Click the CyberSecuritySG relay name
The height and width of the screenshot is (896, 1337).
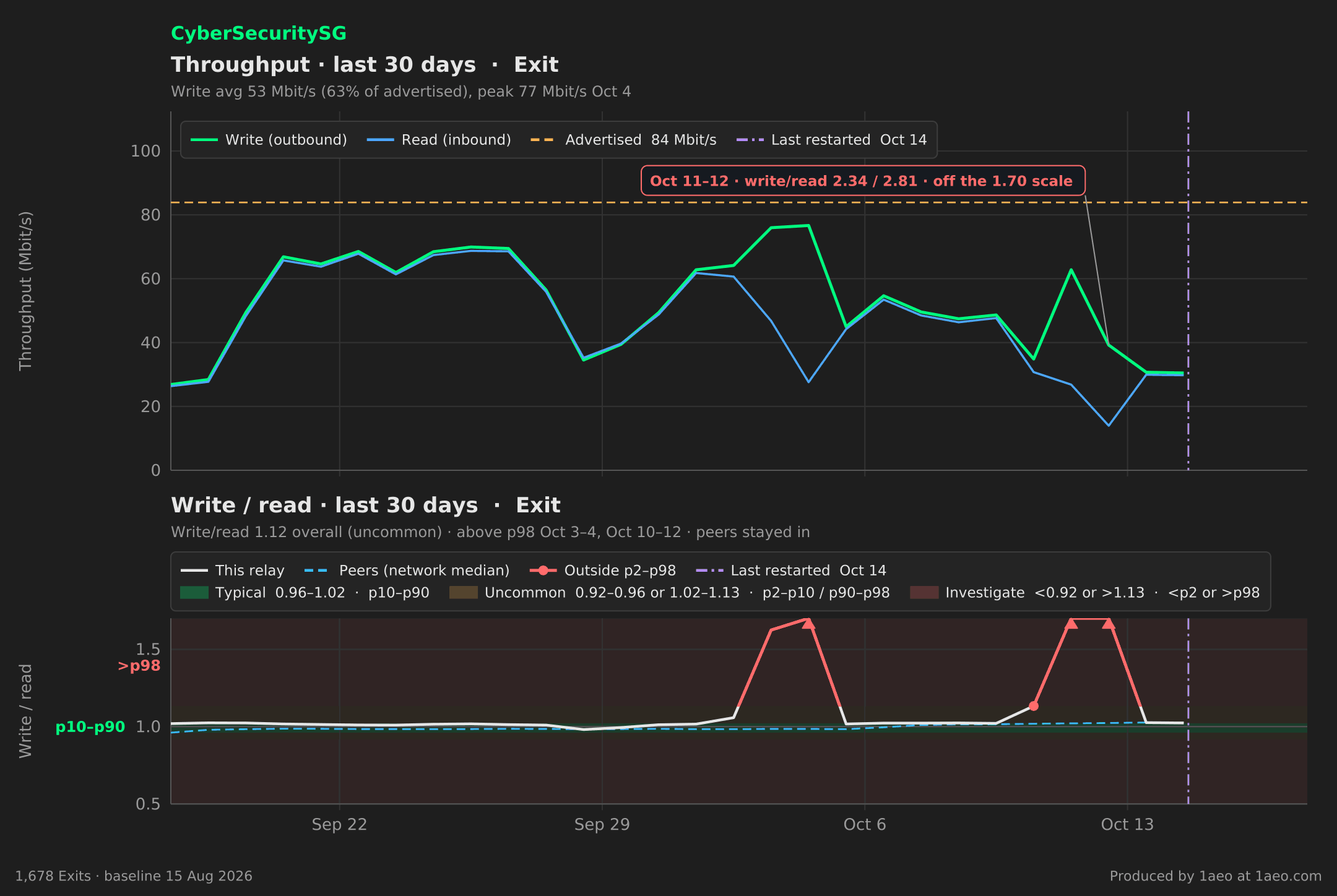pos(259,33)
